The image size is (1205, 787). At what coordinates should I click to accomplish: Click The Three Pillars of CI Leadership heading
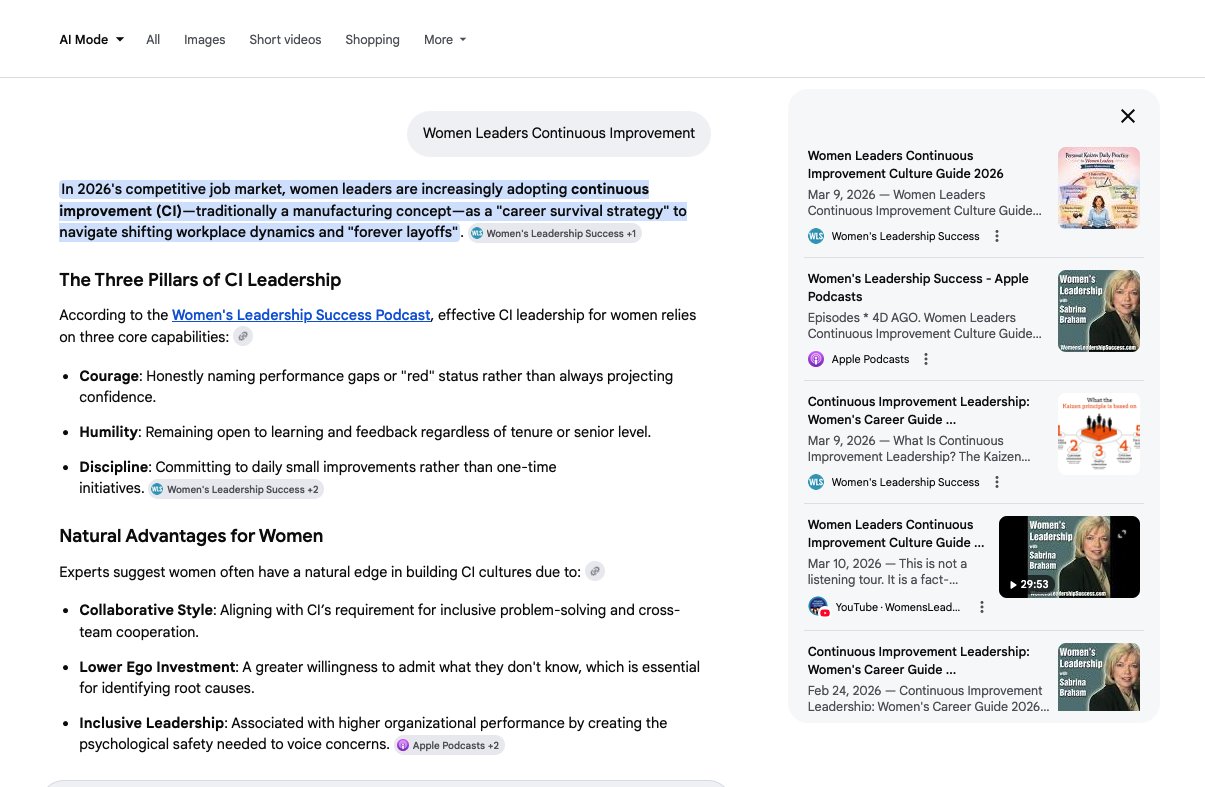point(200,280)
